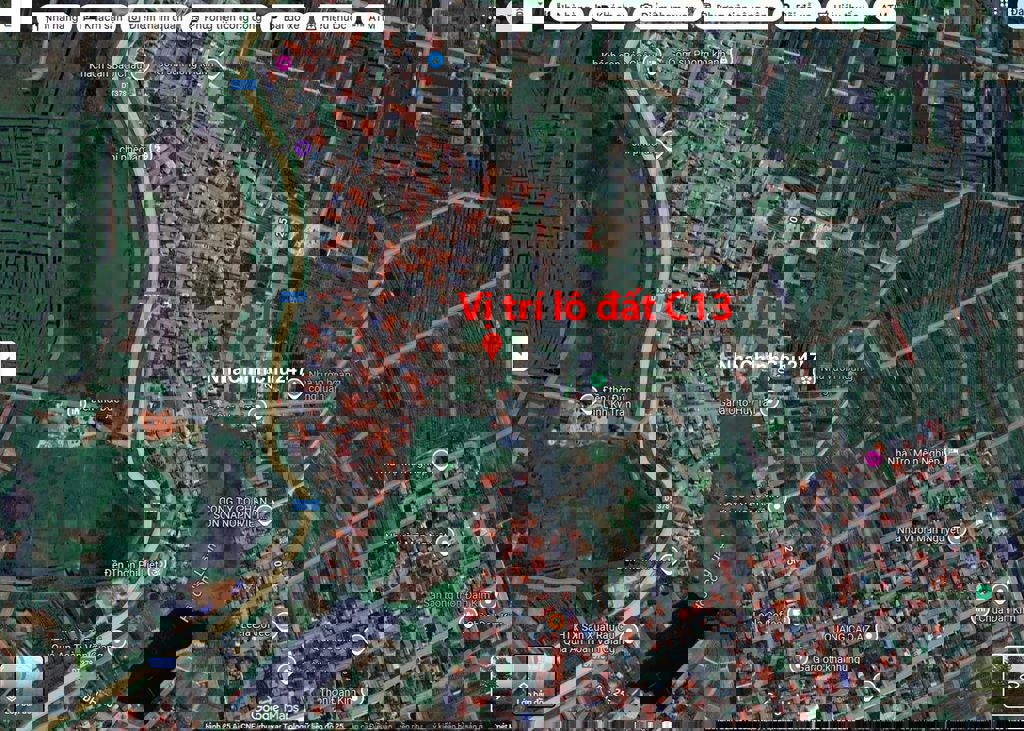Click the green marker right of the red pin
Viewport: 1024px width, 731px height.
point(599,380)
